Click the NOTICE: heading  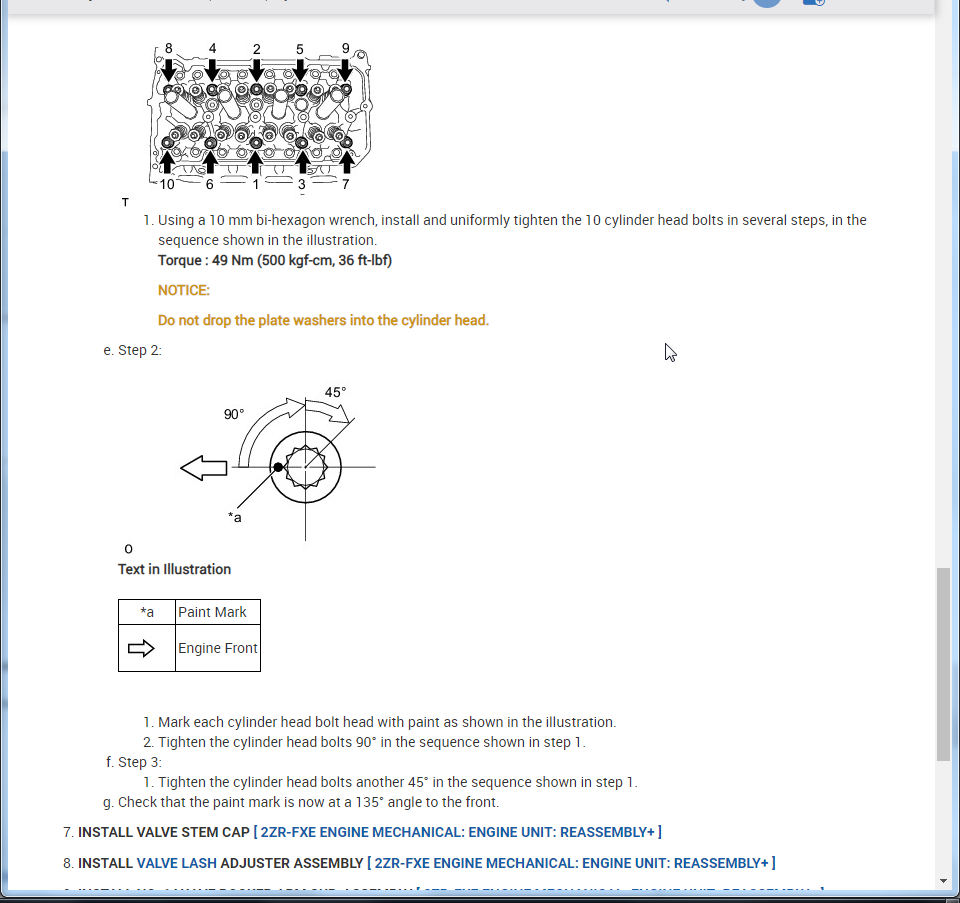184,290
